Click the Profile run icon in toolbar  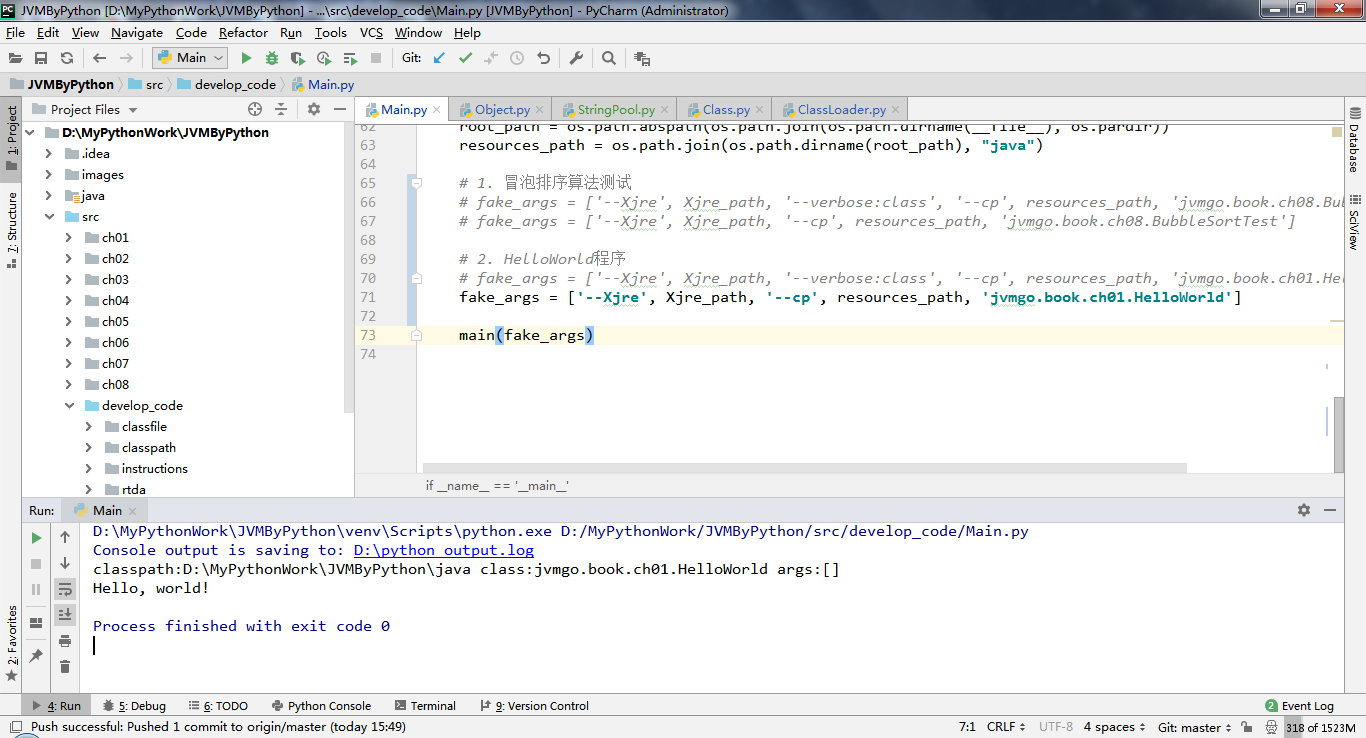(324, 58)
